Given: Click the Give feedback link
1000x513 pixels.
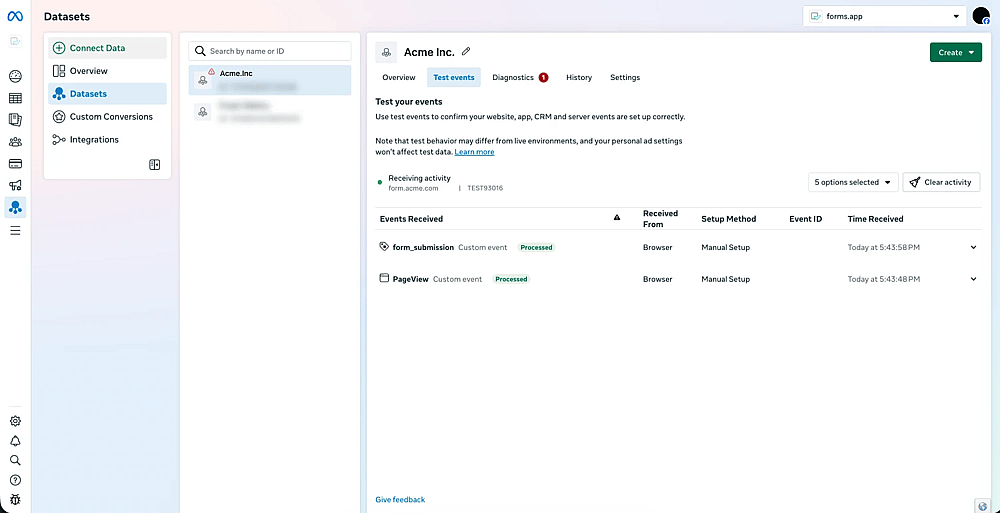Looking at the screenshot, I should click(400, 500).
